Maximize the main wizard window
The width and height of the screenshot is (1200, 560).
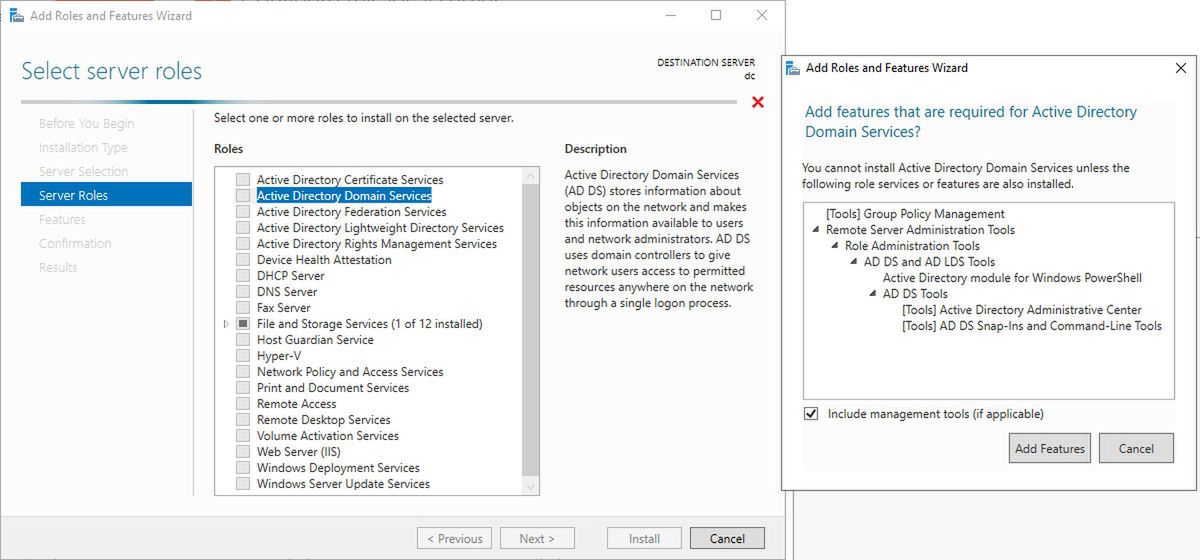716,15
